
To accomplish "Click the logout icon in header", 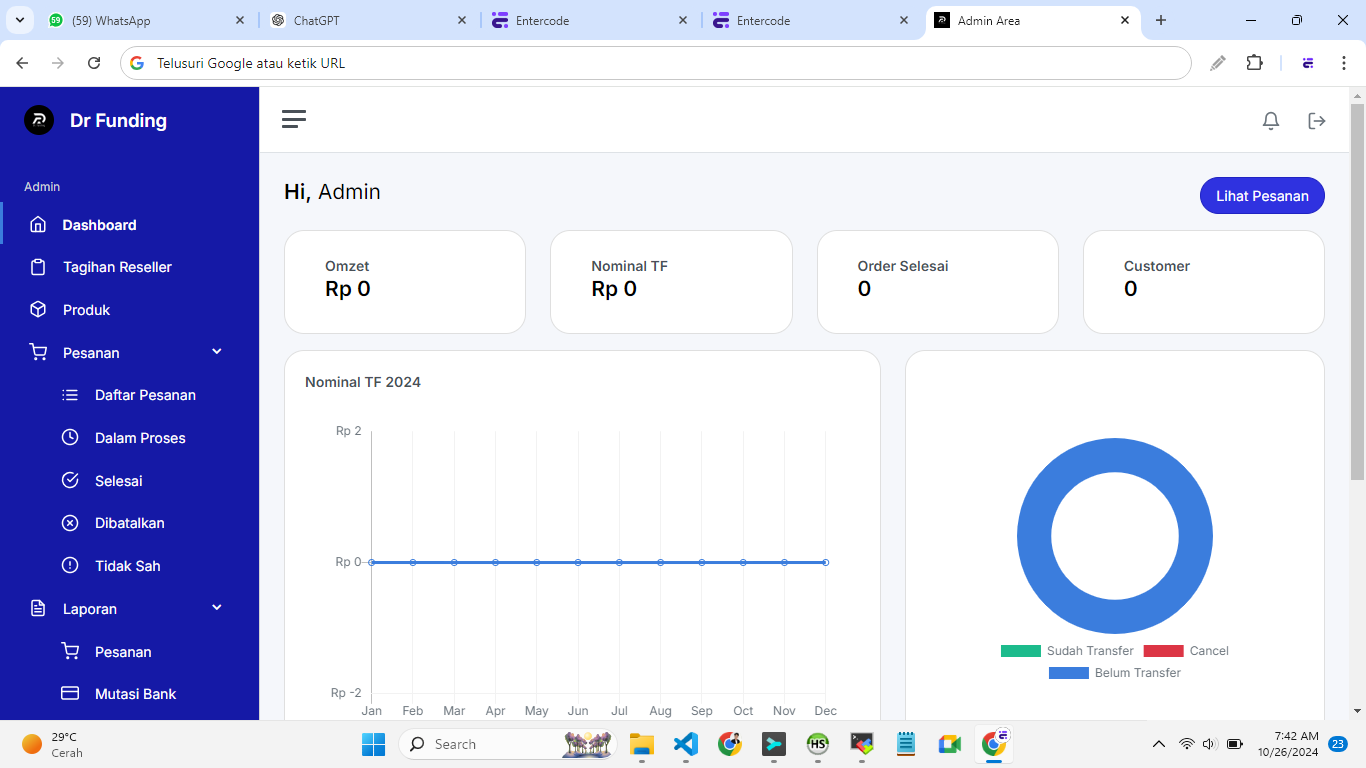I will pyautogui.click(x=1317, y=121).
